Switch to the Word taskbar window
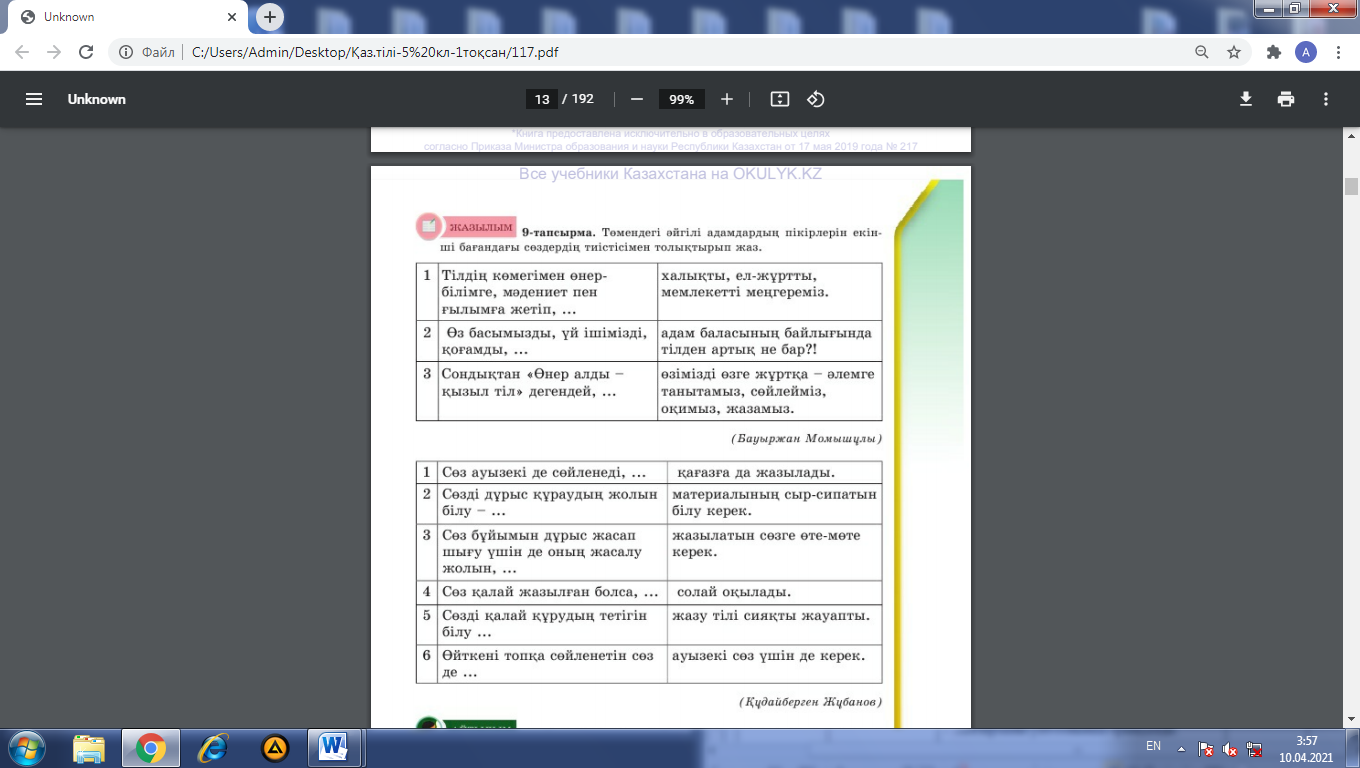 [x=334, y=748]
